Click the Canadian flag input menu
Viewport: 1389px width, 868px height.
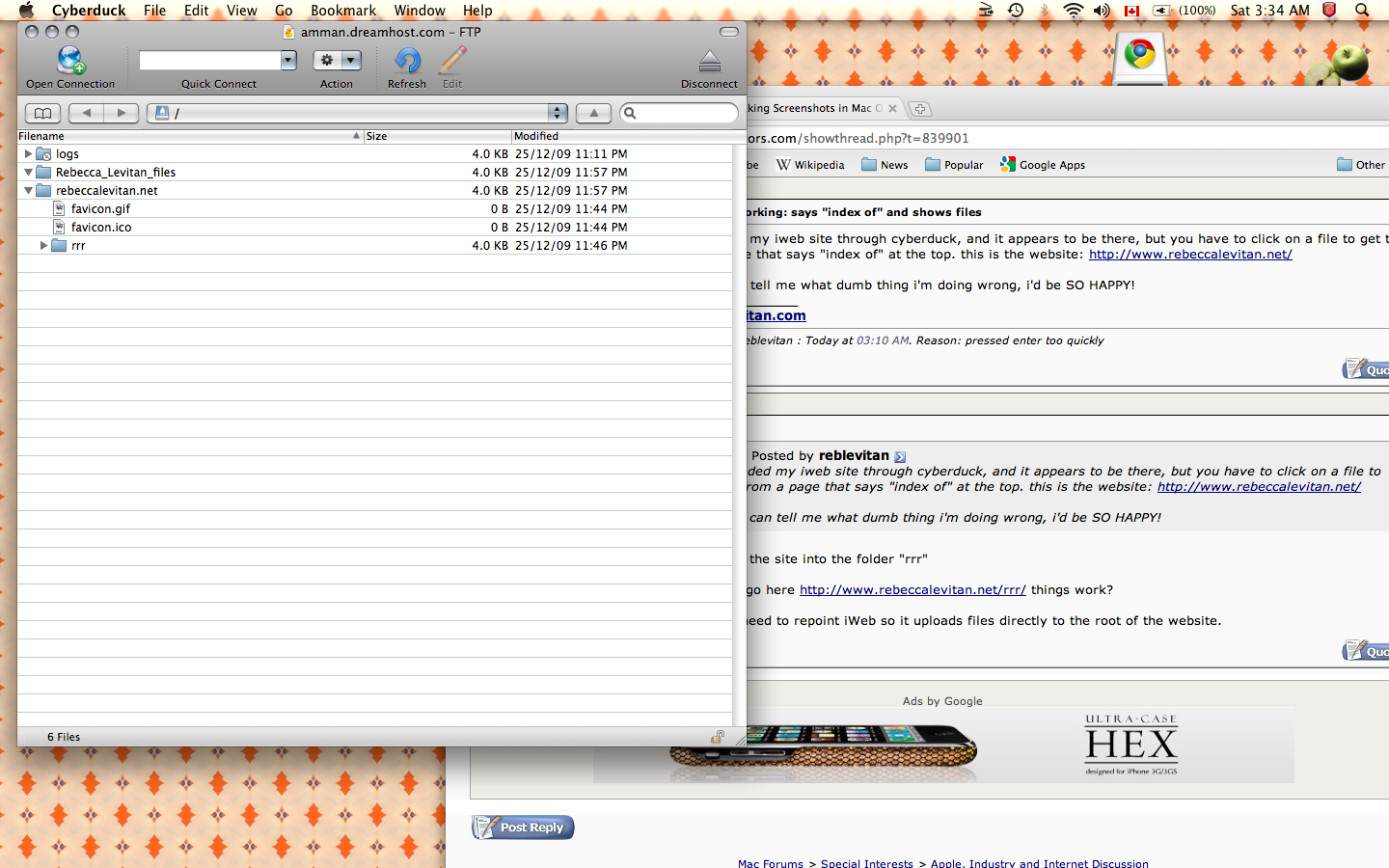[x=1131, y=11]
